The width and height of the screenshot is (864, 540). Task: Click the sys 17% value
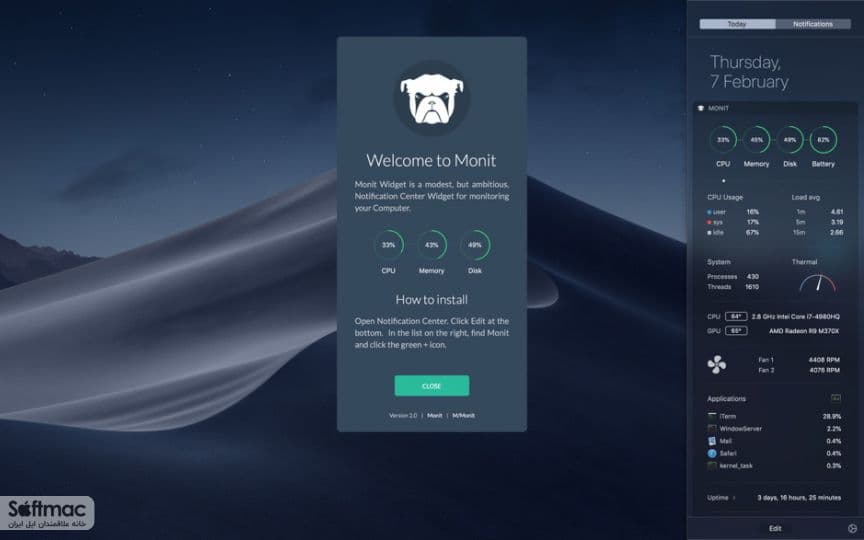point(753,223)
